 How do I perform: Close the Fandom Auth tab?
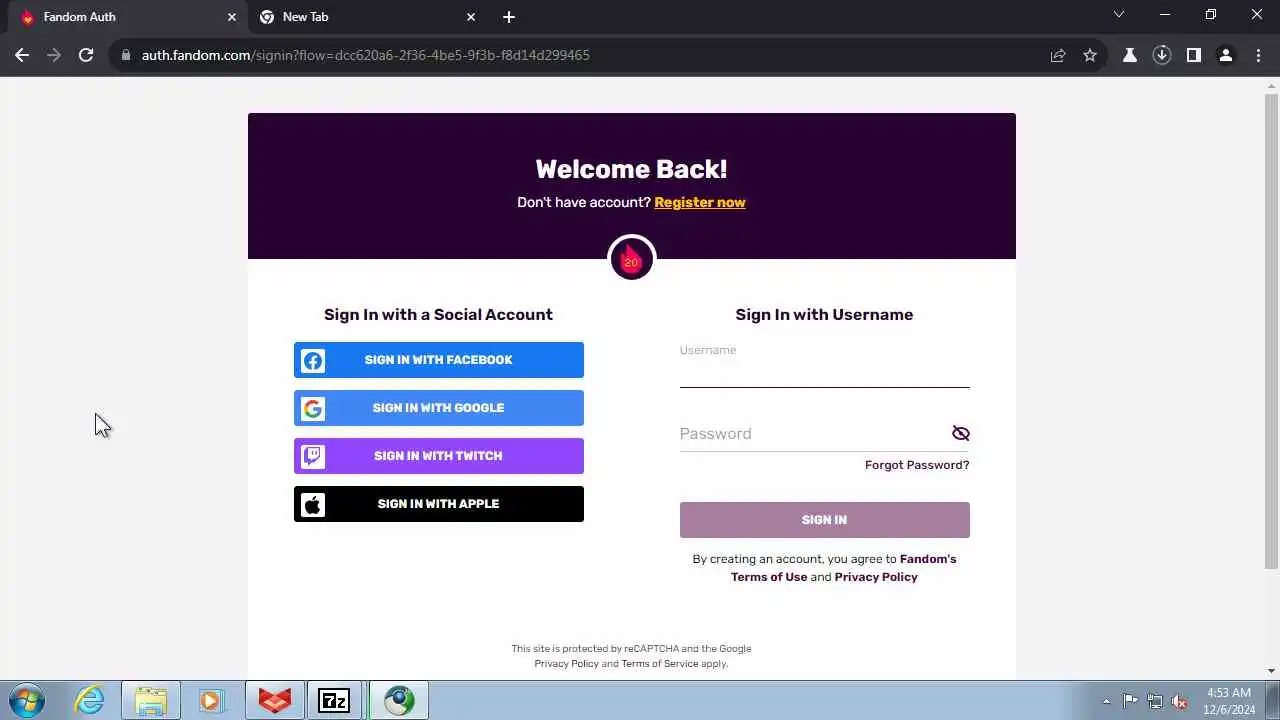[232, 17]
